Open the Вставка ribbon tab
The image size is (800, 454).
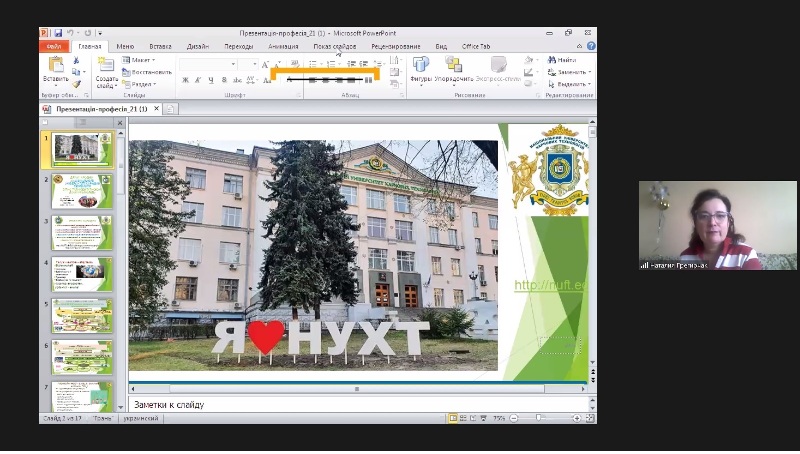click(160, 46)
